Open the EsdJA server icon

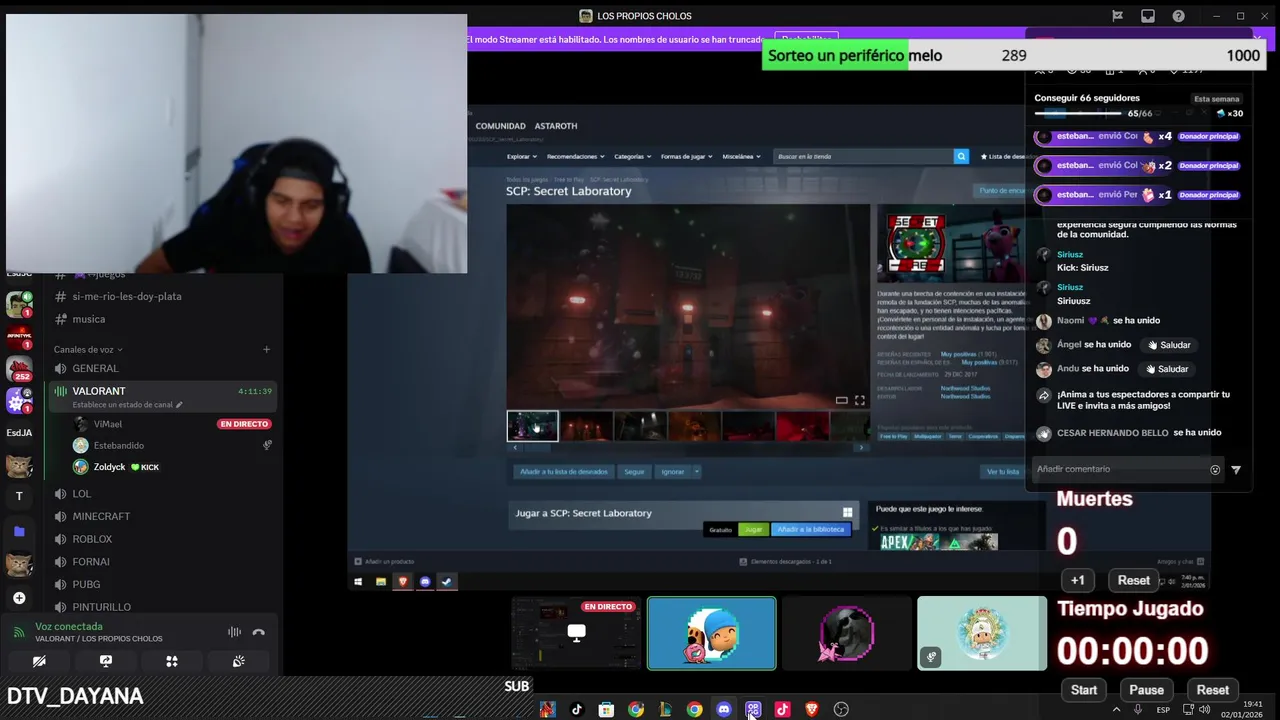(19, 433)
